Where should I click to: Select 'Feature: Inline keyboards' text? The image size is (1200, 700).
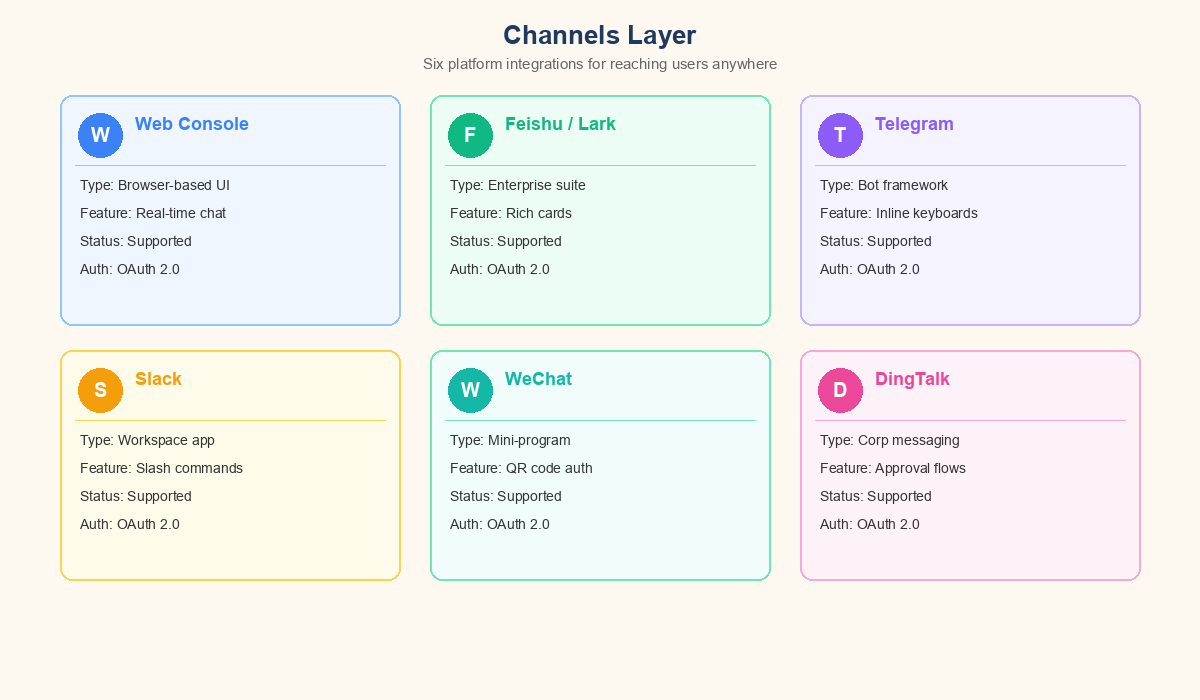(x=899, y=213)
